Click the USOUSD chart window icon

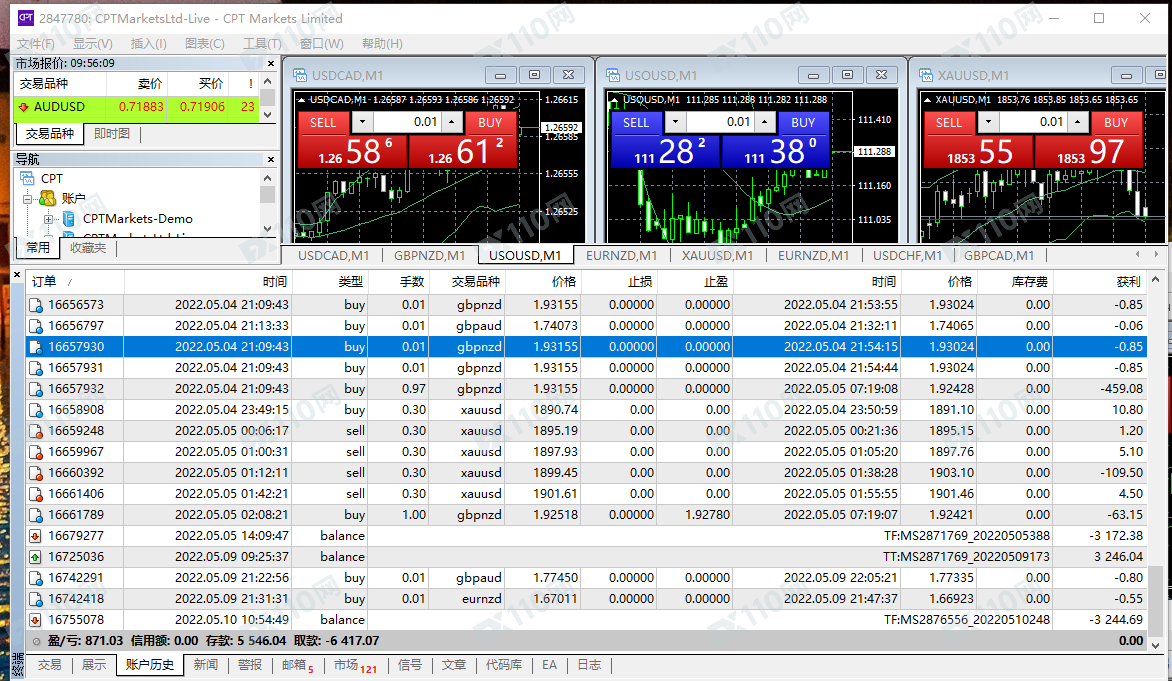(611, 75)
